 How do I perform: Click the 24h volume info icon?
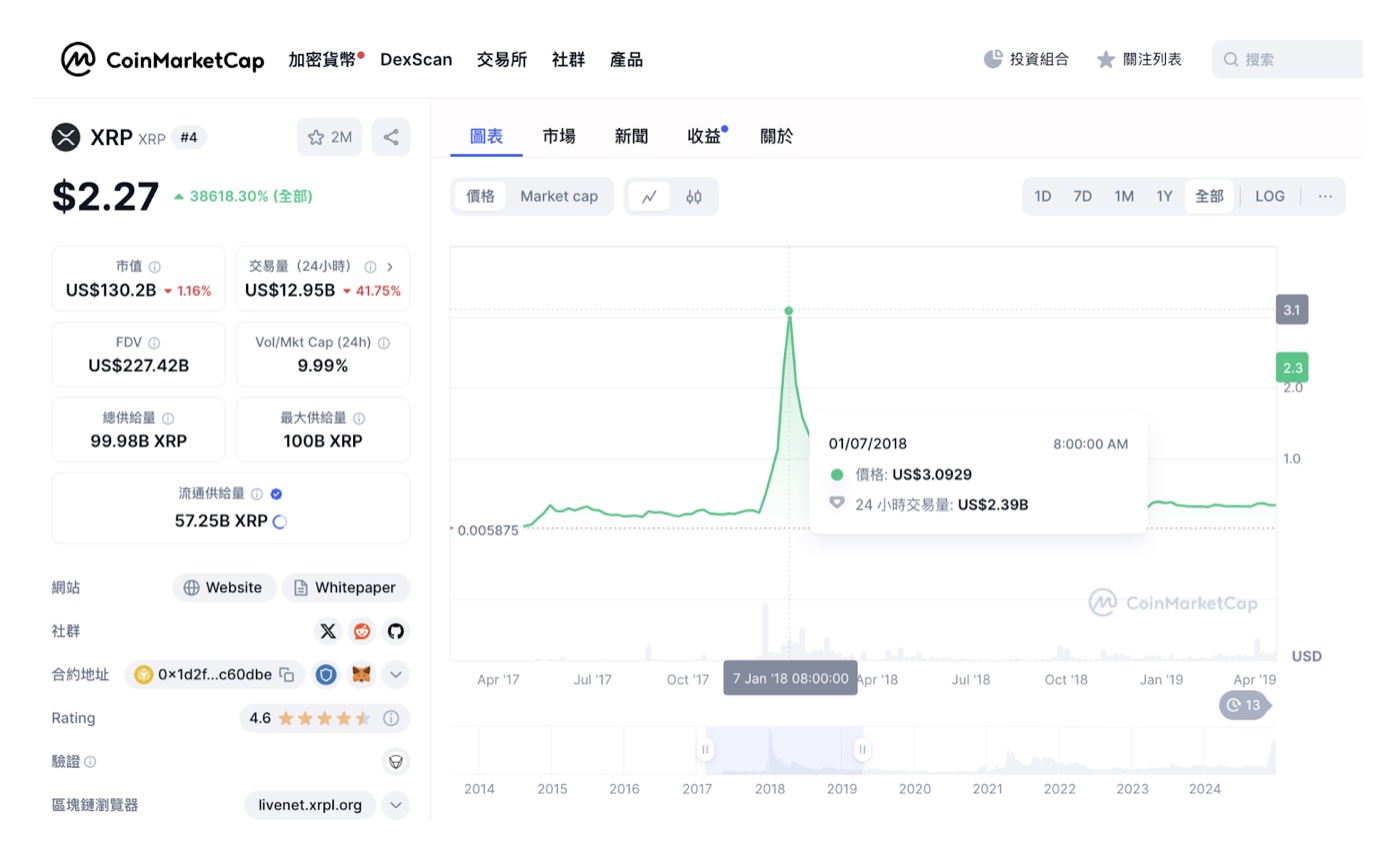[x=370, y=267]
